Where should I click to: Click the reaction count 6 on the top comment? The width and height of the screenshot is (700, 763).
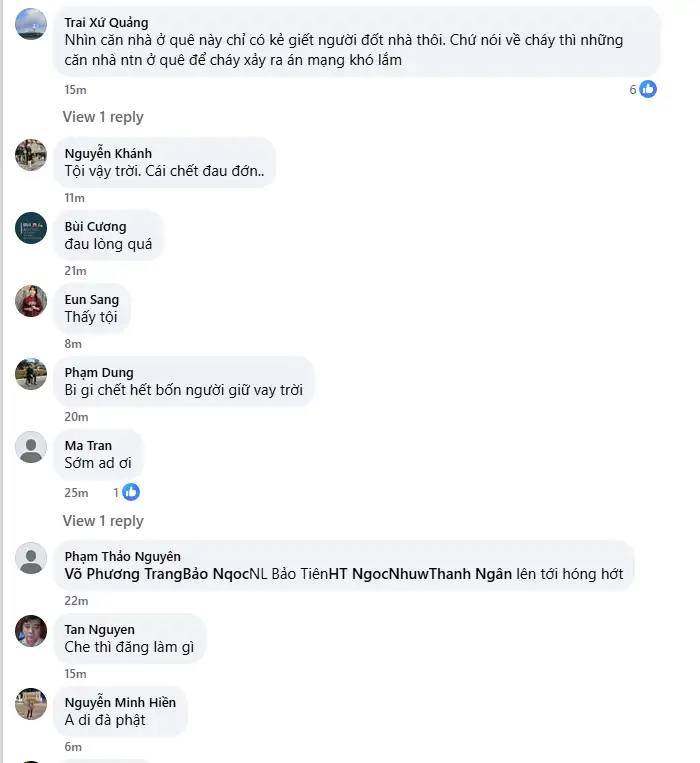[x=633, y=90]
